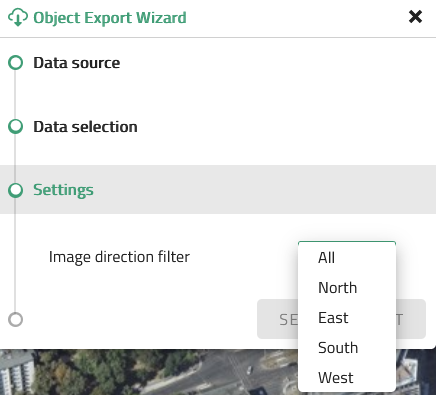Close the Object Export Wizard
436x395 pixels.
click(415, 17)
